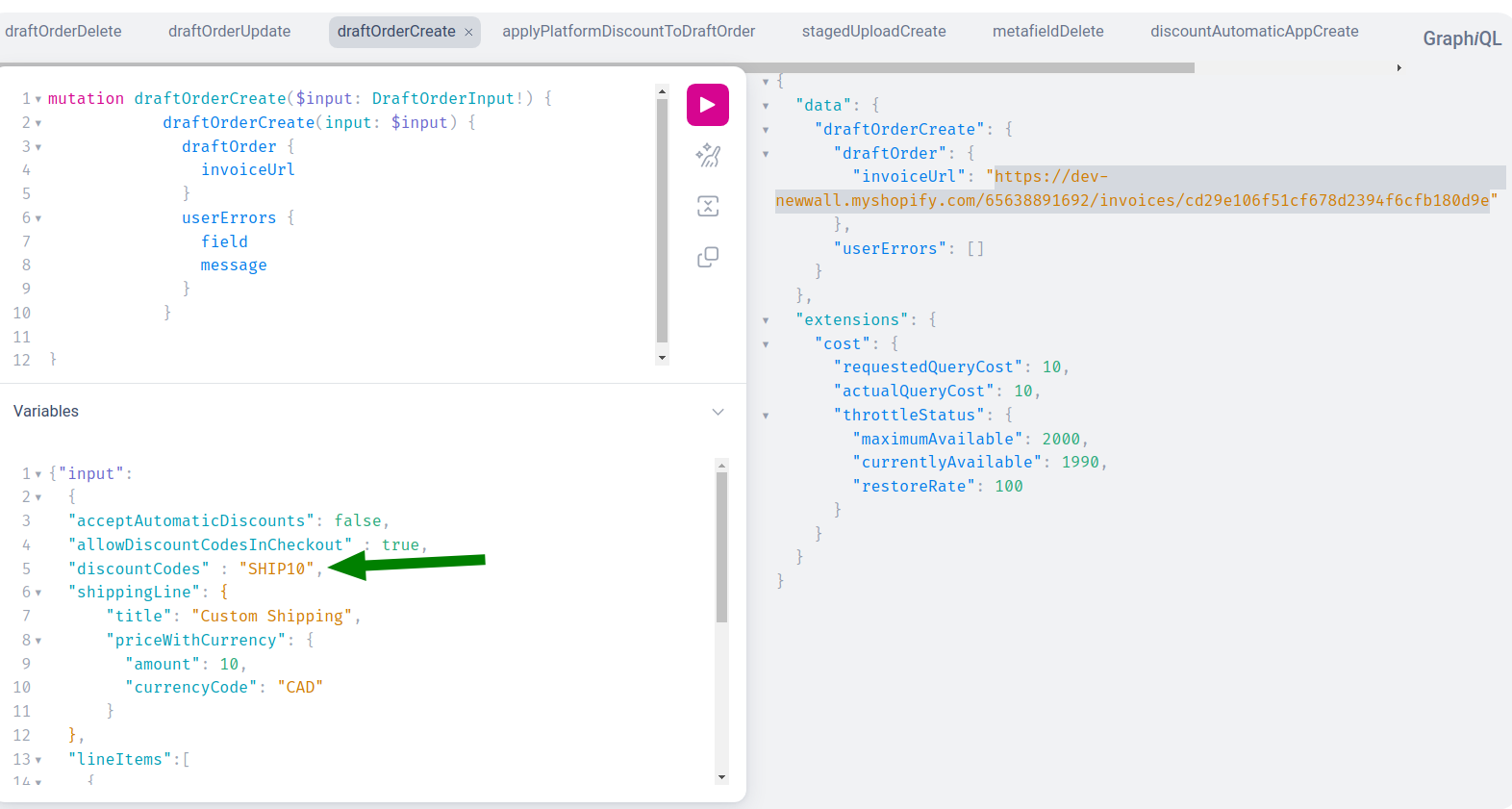Click the prettify query icon
Viewport: 1512px width, 809px height.
[x=708, y=156]
